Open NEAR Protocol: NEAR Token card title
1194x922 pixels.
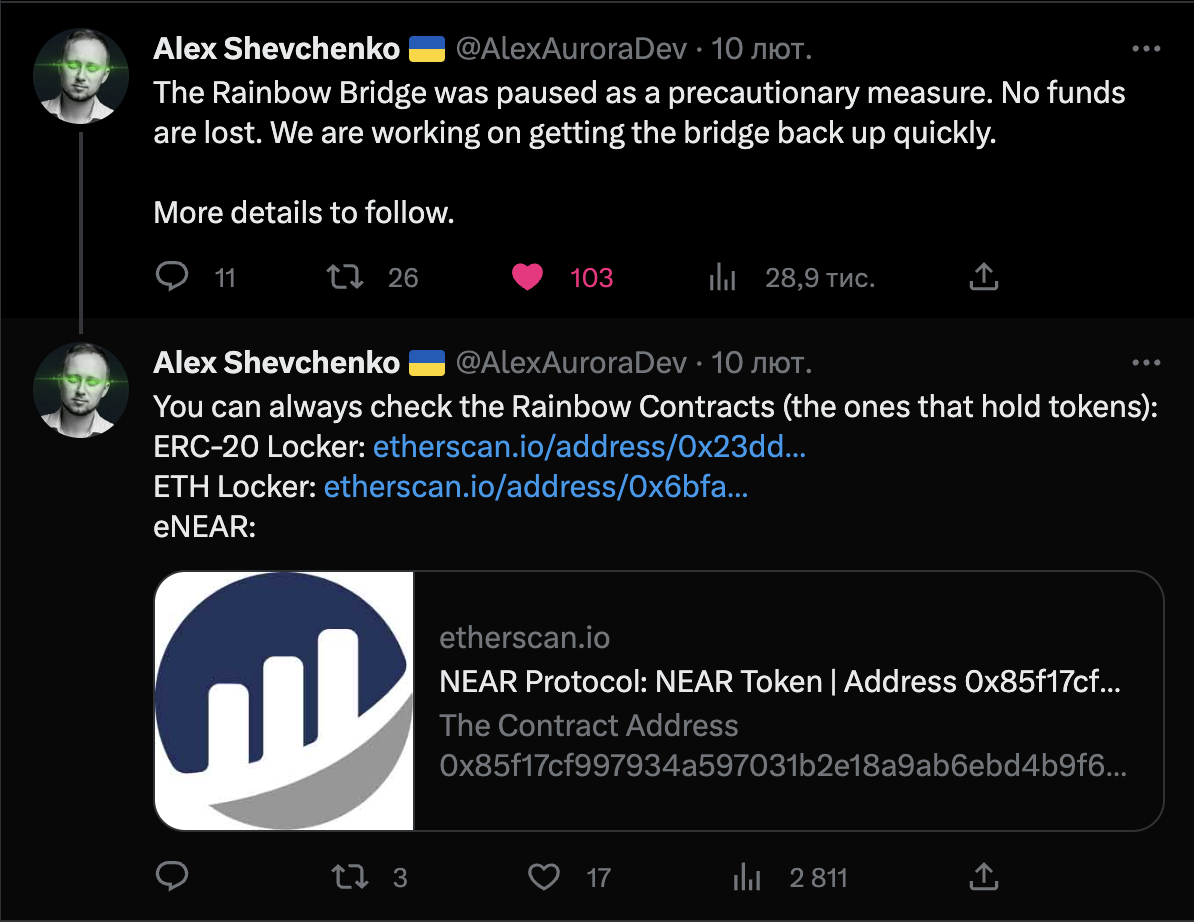(x=780, y=681)
